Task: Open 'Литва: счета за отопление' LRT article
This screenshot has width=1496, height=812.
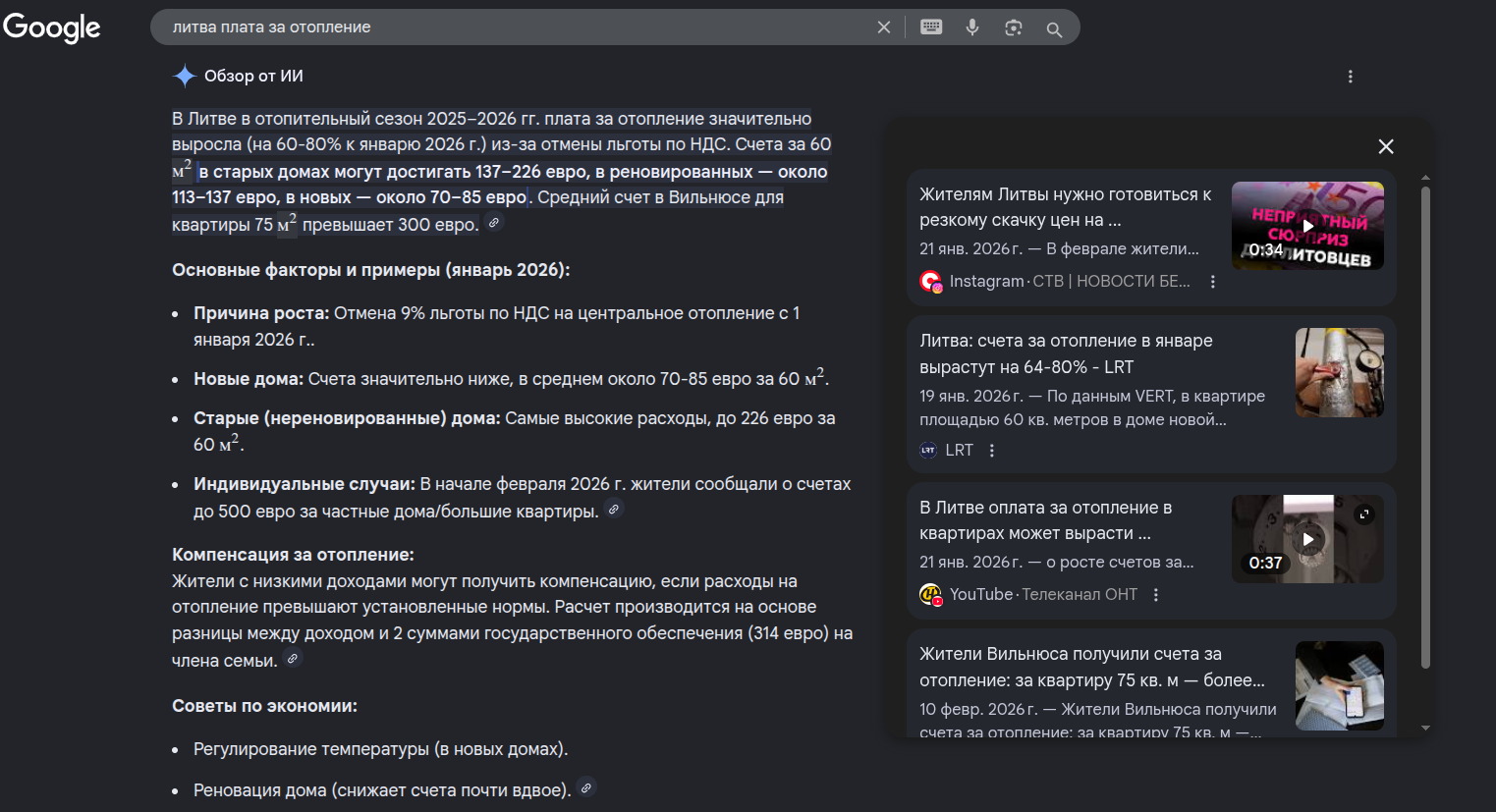Action: [x=1066, y=353]
